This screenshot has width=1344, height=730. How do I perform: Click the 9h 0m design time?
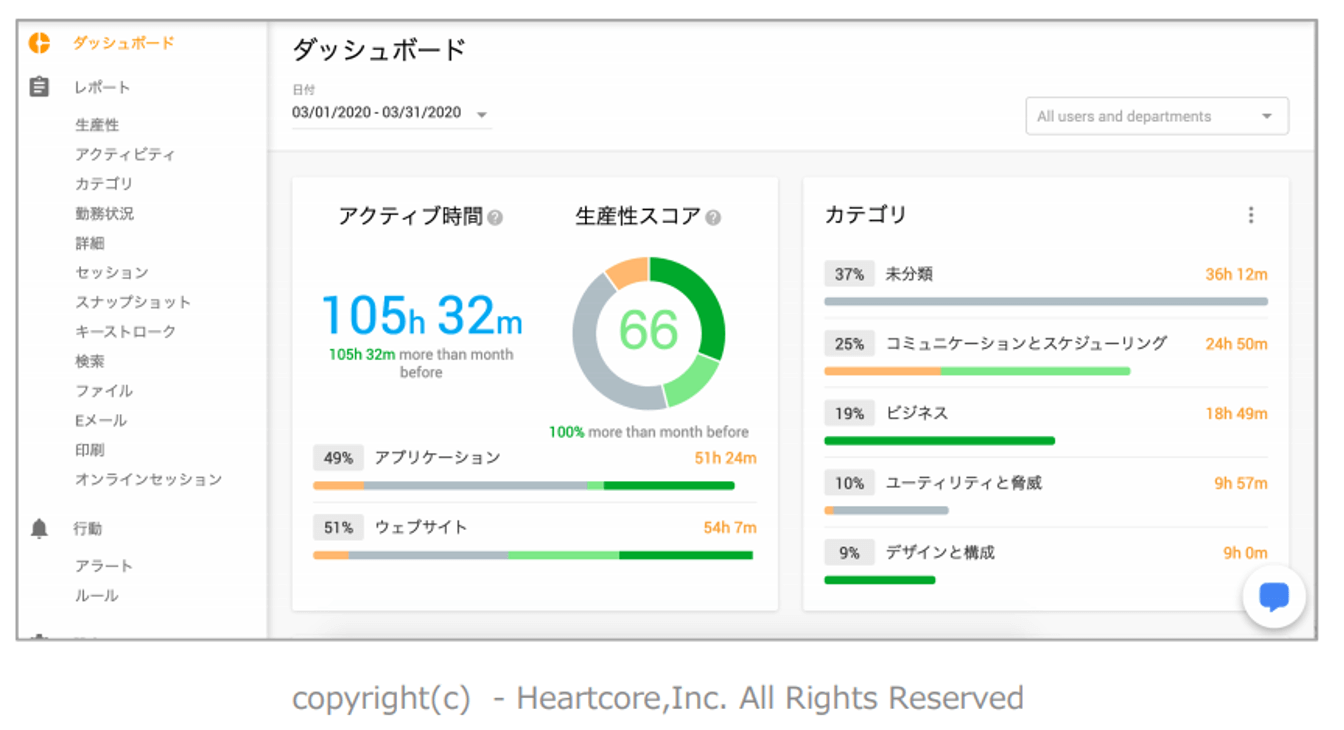pos(1245,553)
